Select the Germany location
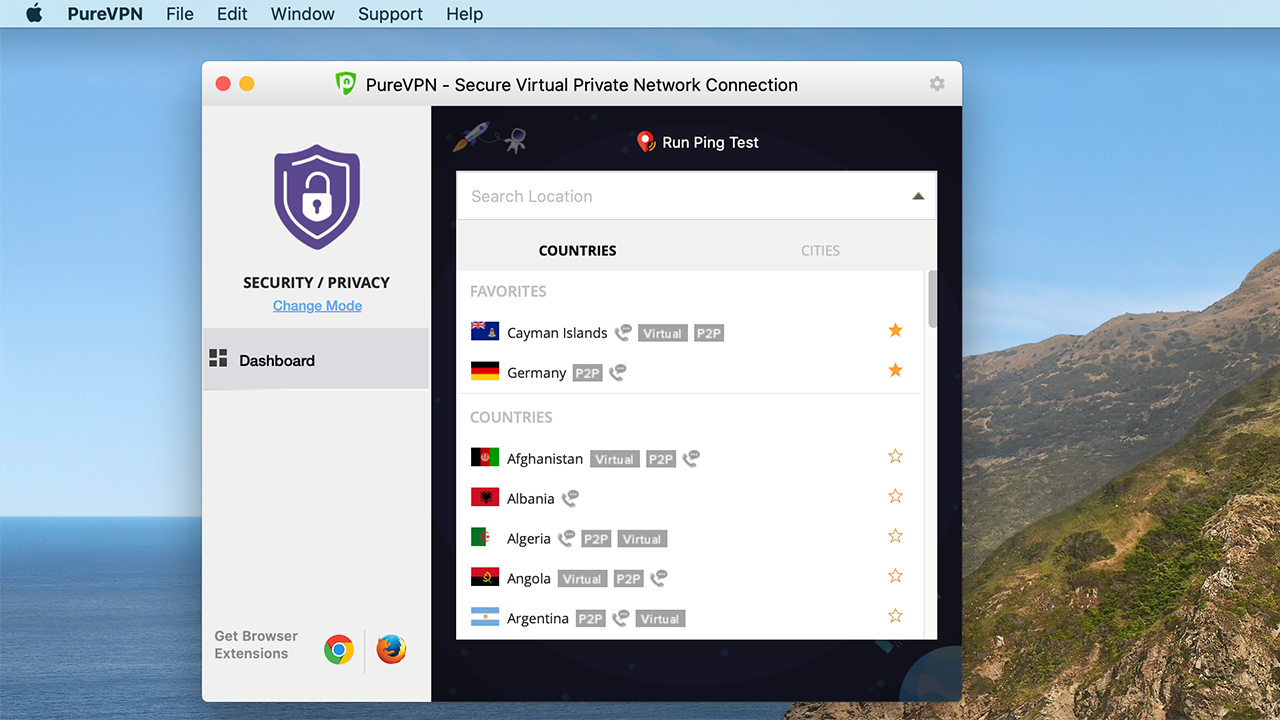 coord(536,373)
